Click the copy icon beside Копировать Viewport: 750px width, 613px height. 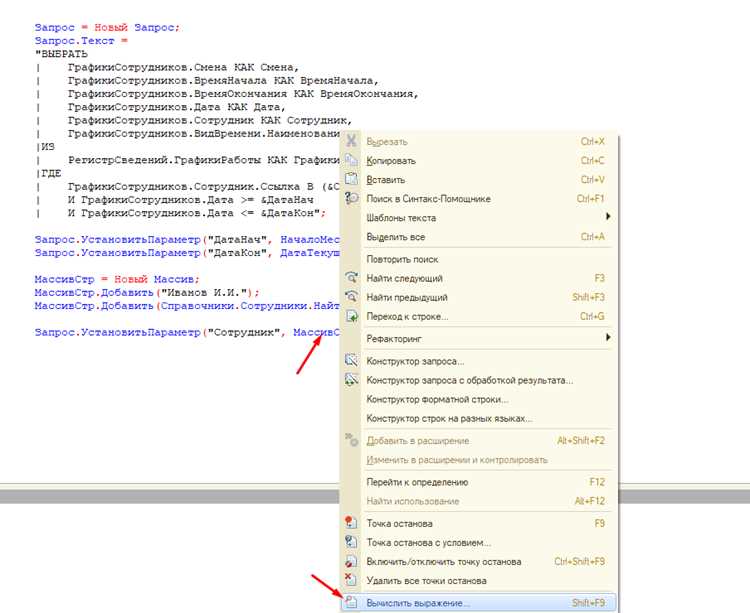click(x=351, y=160)
